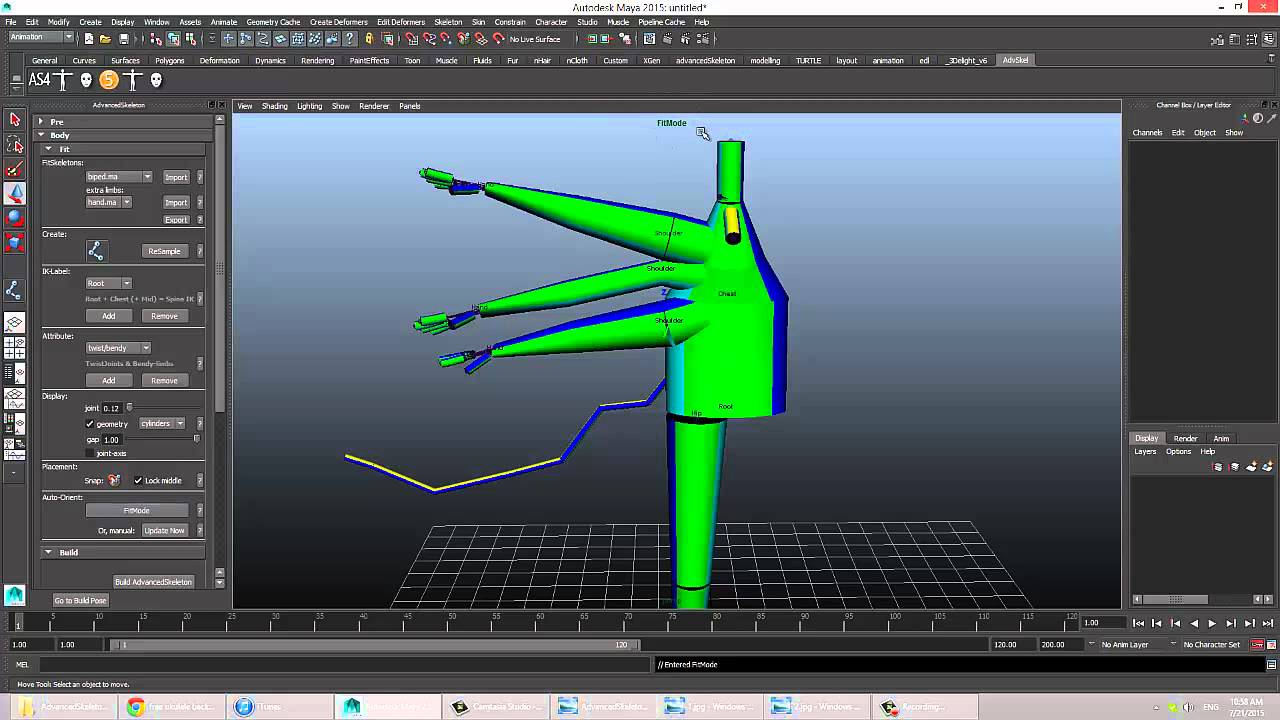
Task: Click the padlock icon in status line
Action: tap(369, 39)
